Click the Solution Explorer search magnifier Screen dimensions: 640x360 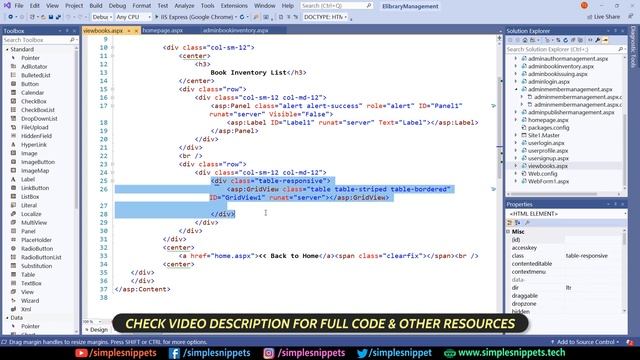[621, 49]
